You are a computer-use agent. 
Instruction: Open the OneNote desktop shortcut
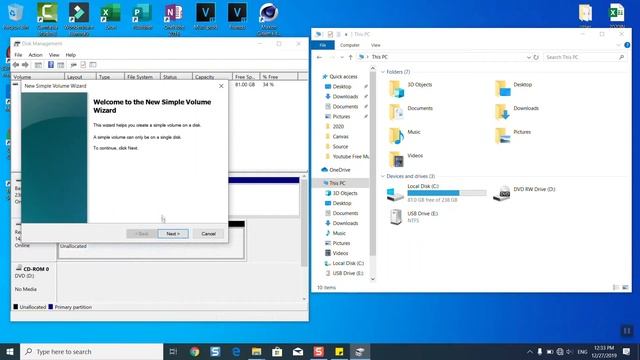[x=174, y=18]
